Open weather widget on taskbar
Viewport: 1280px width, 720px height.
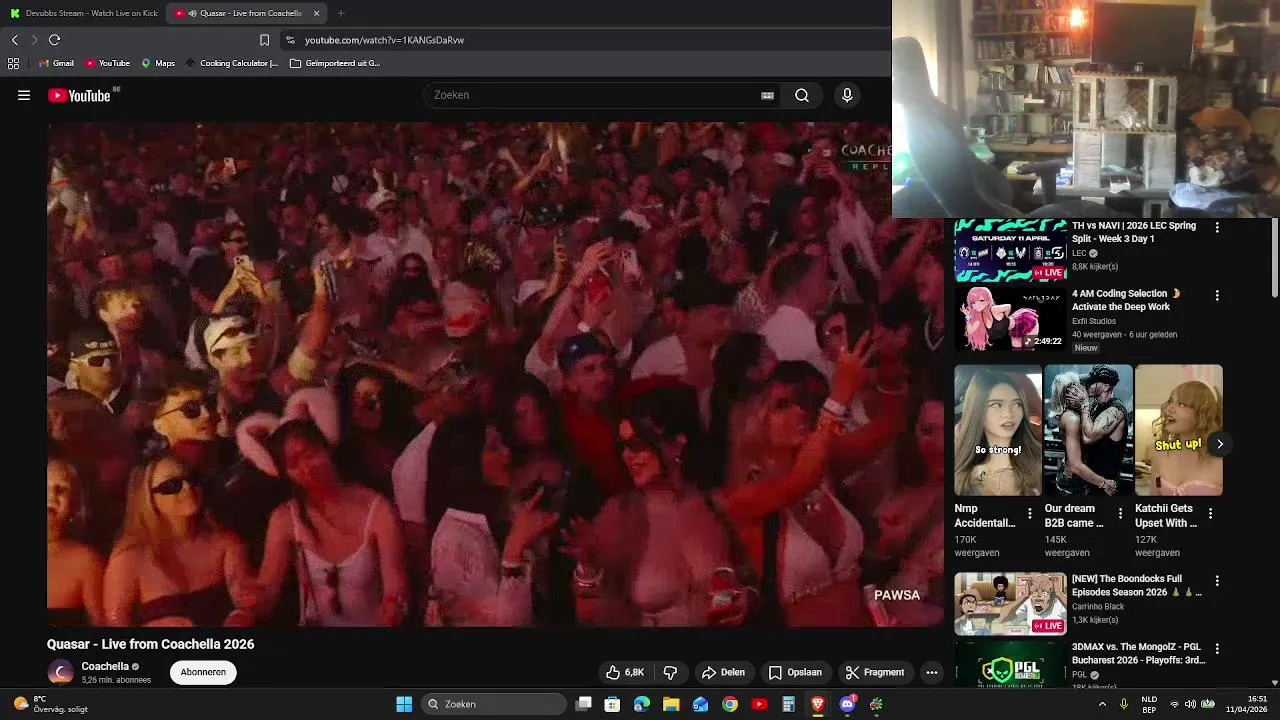click(x=50, y=704)
